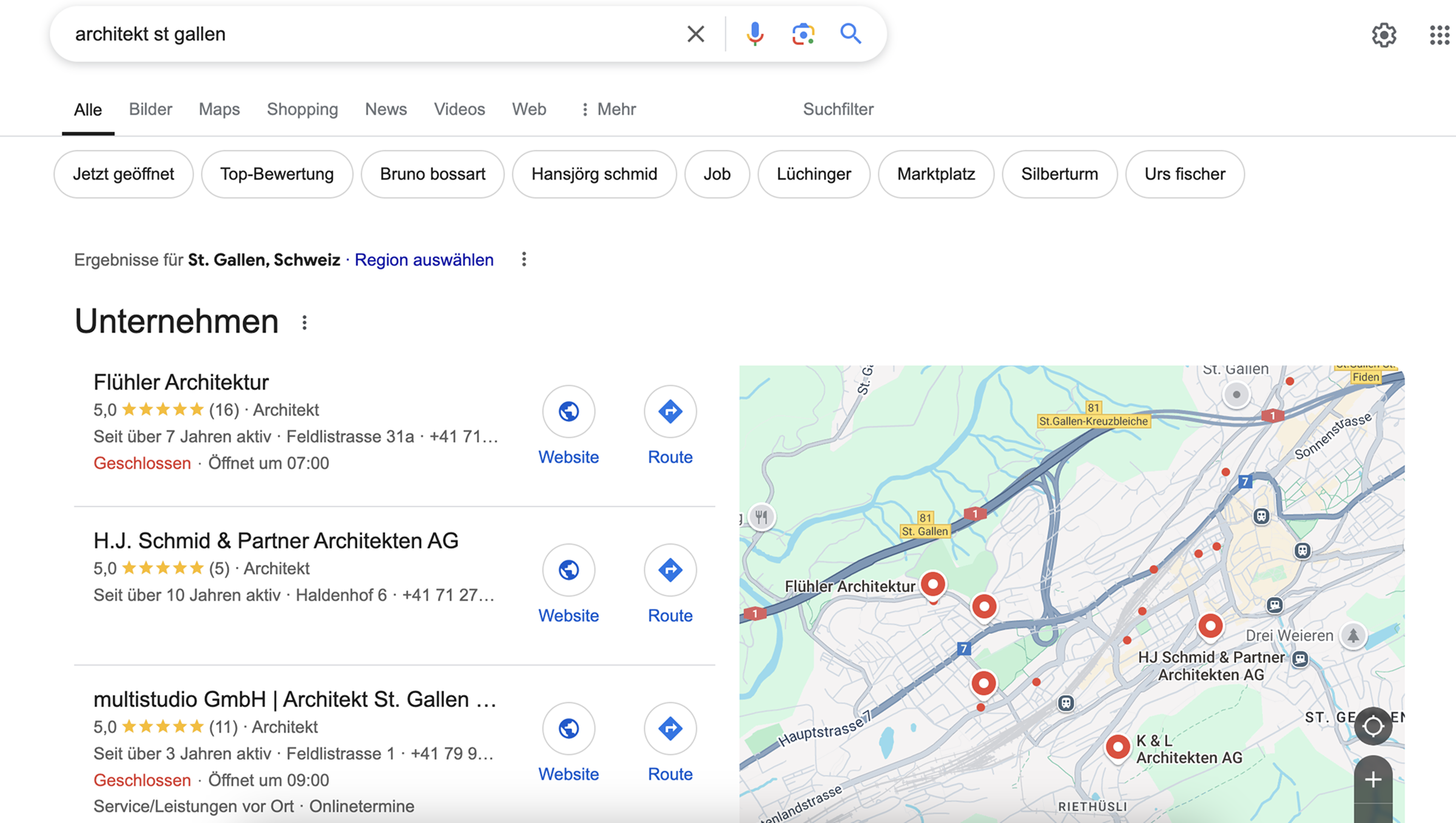Open the Google apps grid icon
The height and width of the screenshot is (823, 1456).
click(1439, 35)
